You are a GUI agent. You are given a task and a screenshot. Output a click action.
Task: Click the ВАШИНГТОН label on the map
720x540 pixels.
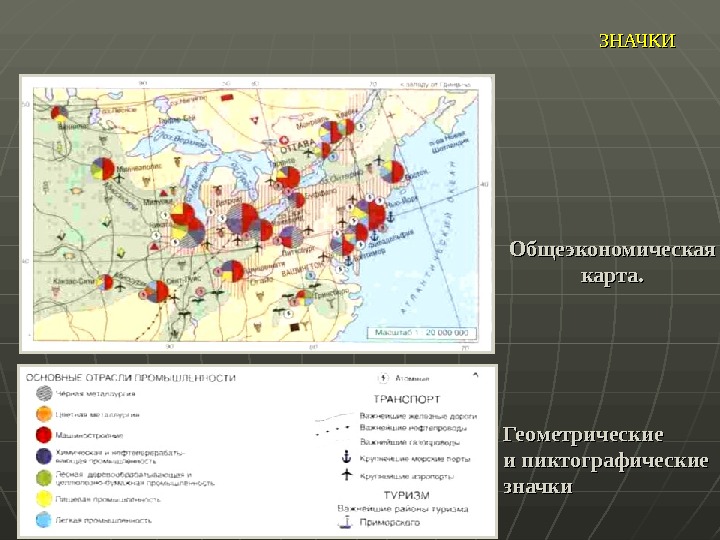tap(302, 270)
